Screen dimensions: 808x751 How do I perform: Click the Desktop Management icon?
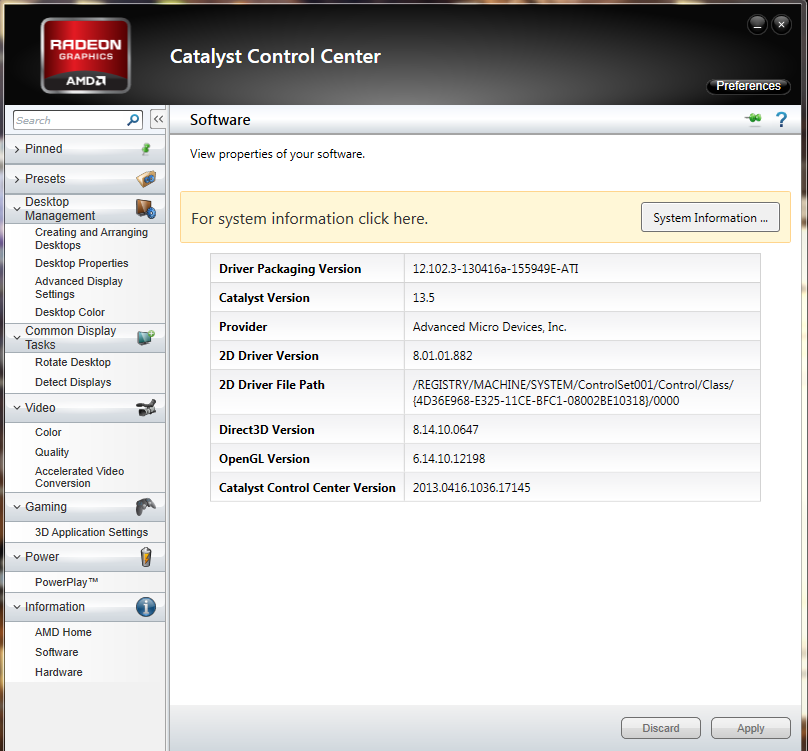coord(146,209)
